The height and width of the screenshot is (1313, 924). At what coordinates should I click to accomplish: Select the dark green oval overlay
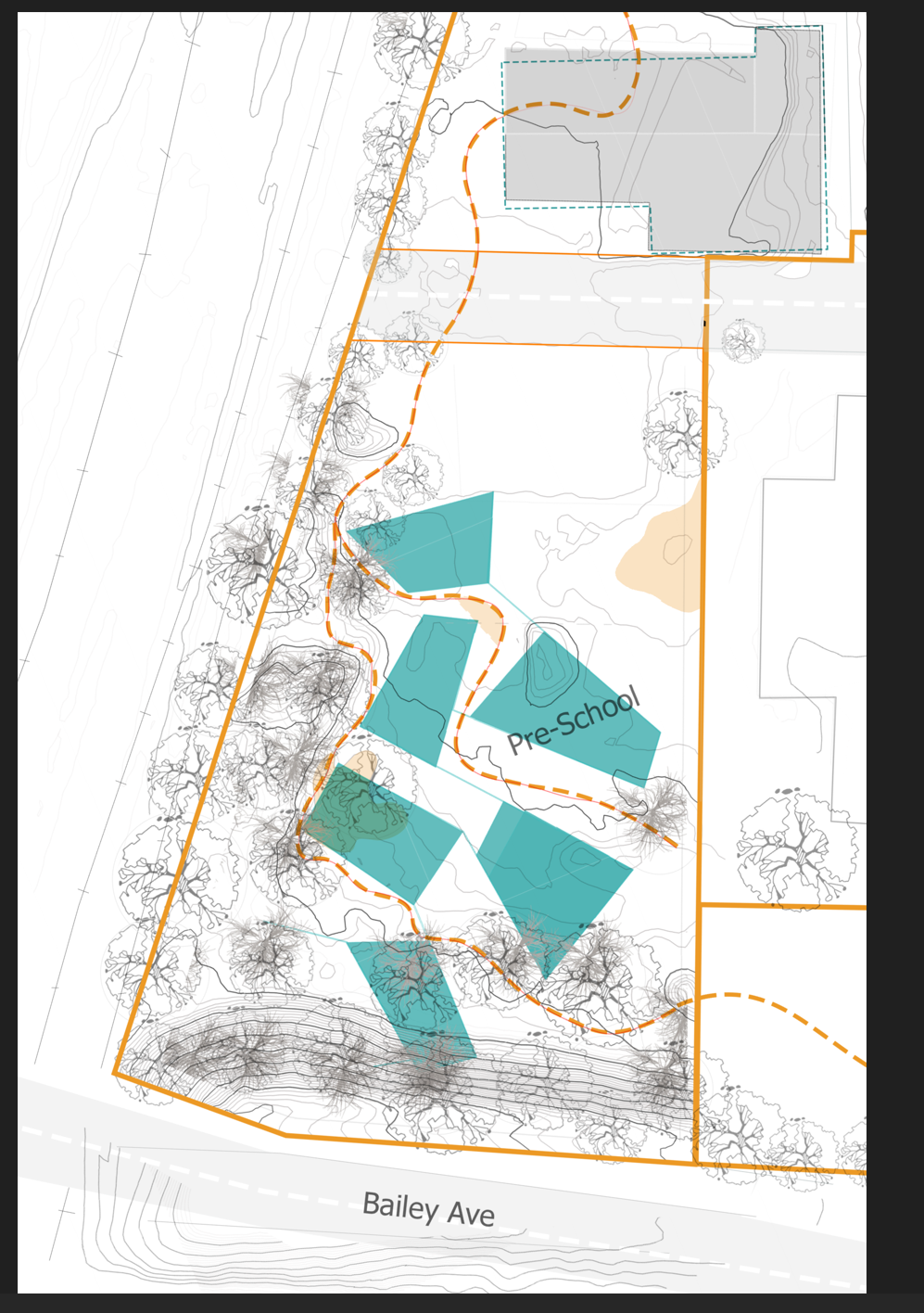click(357, 811)
